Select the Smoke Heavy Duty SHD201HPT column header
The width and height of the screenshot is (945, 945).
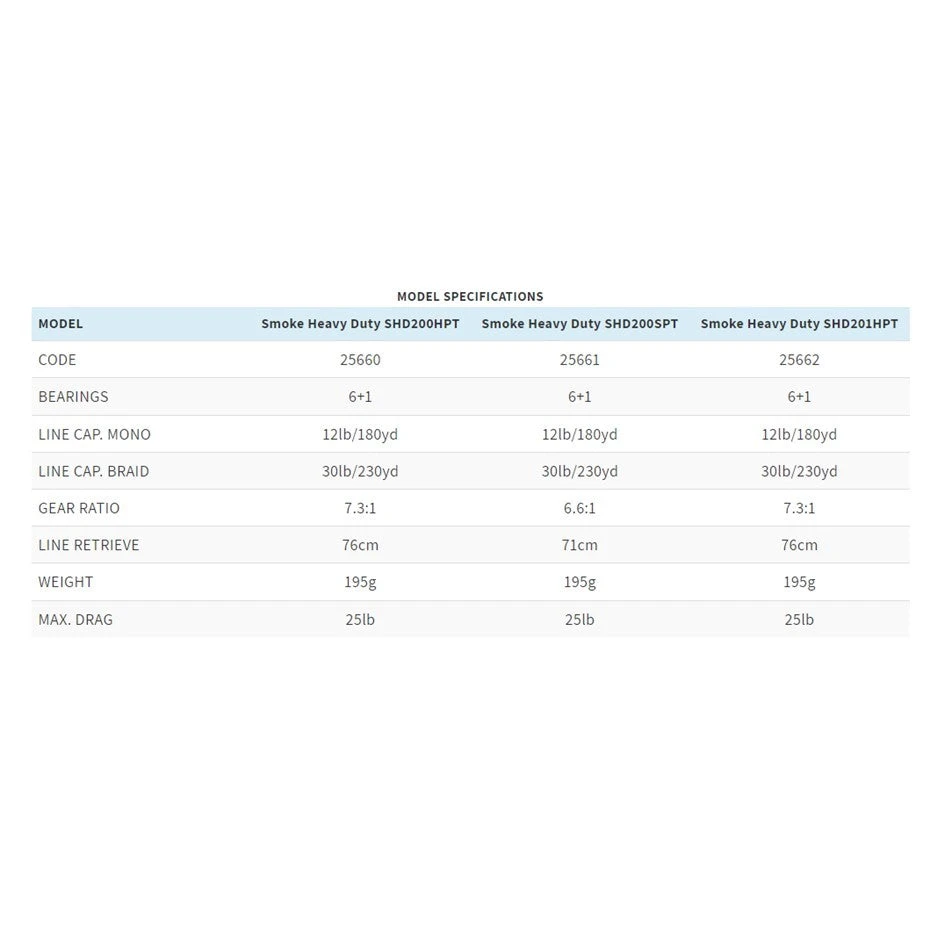coord(799,324)
